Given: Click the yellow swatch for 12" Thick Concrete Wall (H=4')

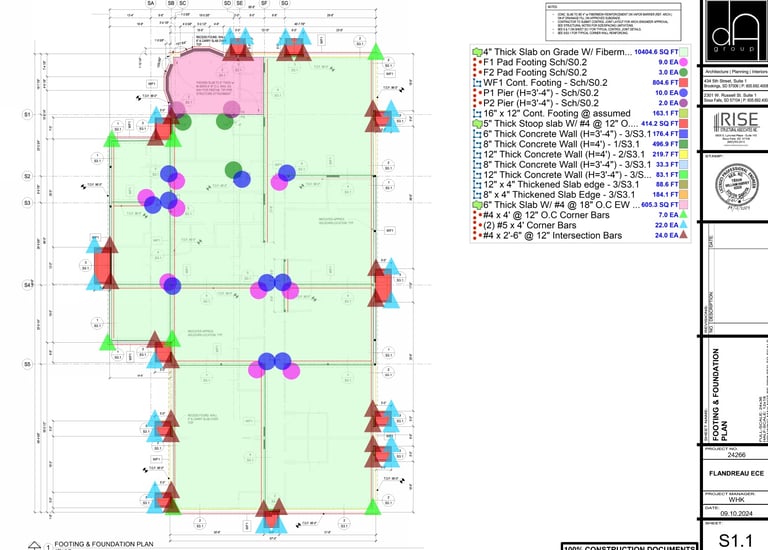Looking at the screenshot, I should tap(683, 154).
